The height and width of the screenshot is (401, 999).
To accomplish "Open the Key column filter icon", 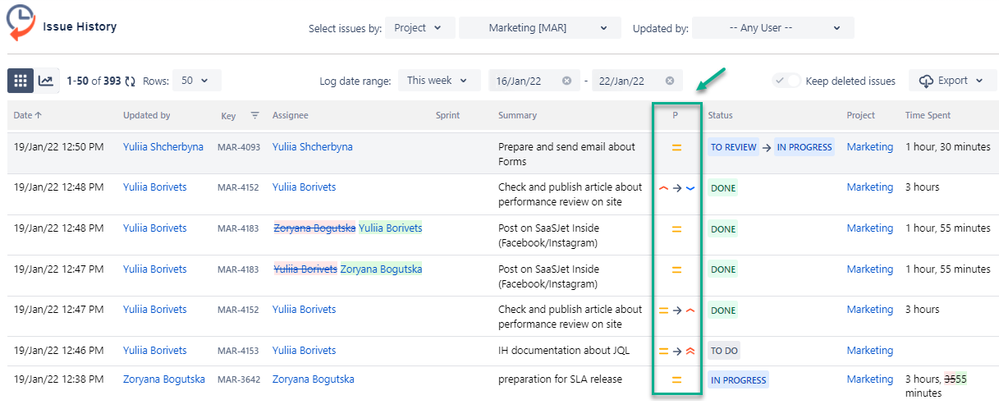I will click(255, 115).
